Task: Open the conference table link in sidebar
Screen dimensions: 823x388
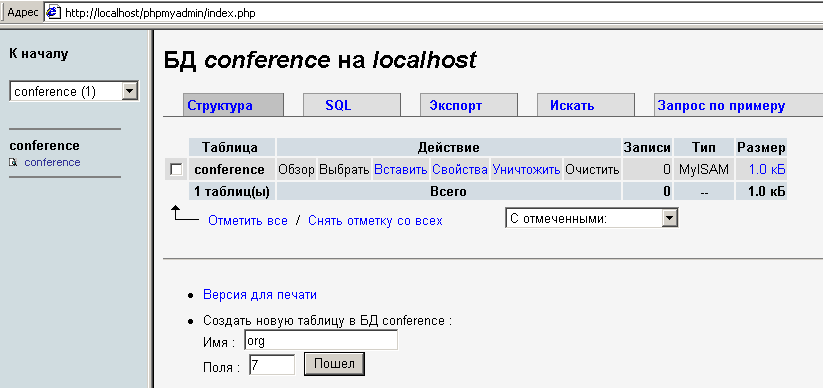Action: pos(52,162)
